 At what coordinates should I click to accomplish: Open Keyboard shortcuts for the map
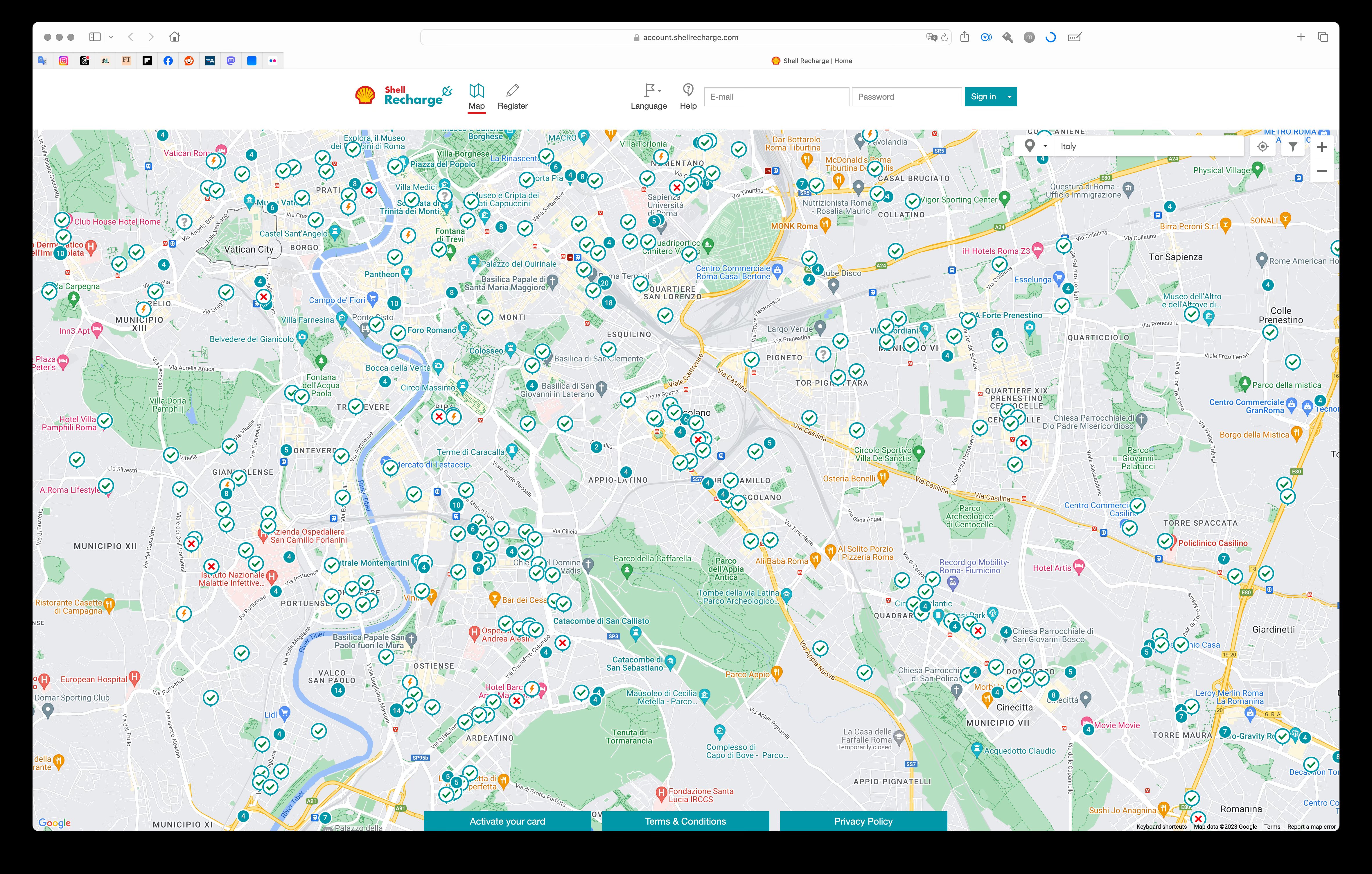[1161, 827]
